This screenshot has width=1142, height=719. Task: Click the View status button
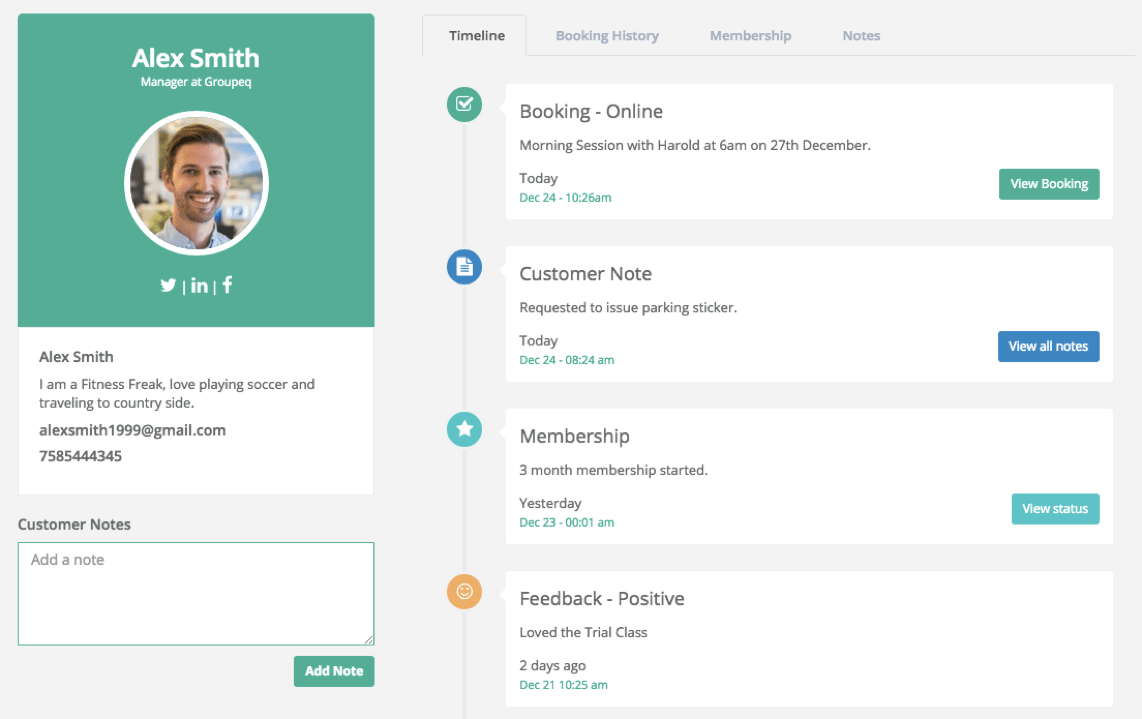pos(1055,509)
